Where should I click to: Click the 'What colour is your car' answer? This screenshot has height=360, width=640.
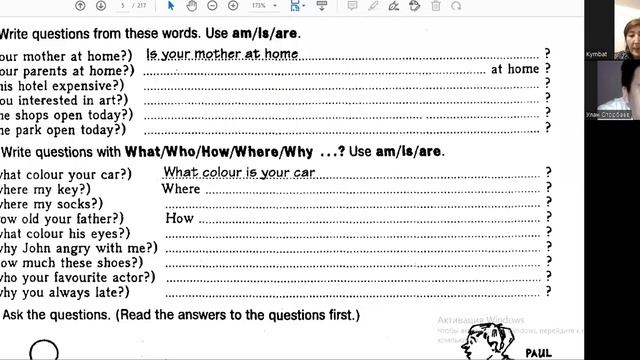[x=239, y=172]
